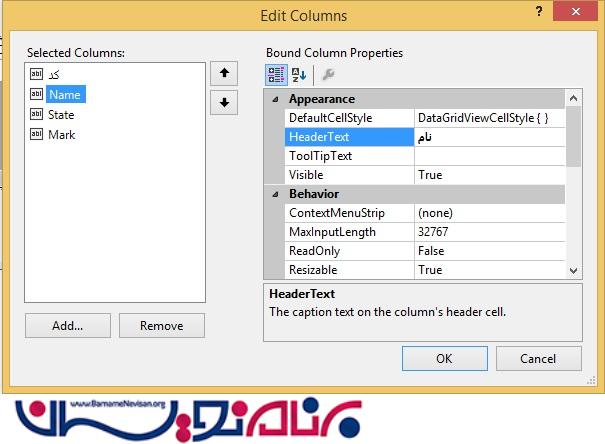The width and height of the screenshot is (605, 444).
Task: Move selected column up with arrow button
Action: pyautogui.click(x=223, y=73)
